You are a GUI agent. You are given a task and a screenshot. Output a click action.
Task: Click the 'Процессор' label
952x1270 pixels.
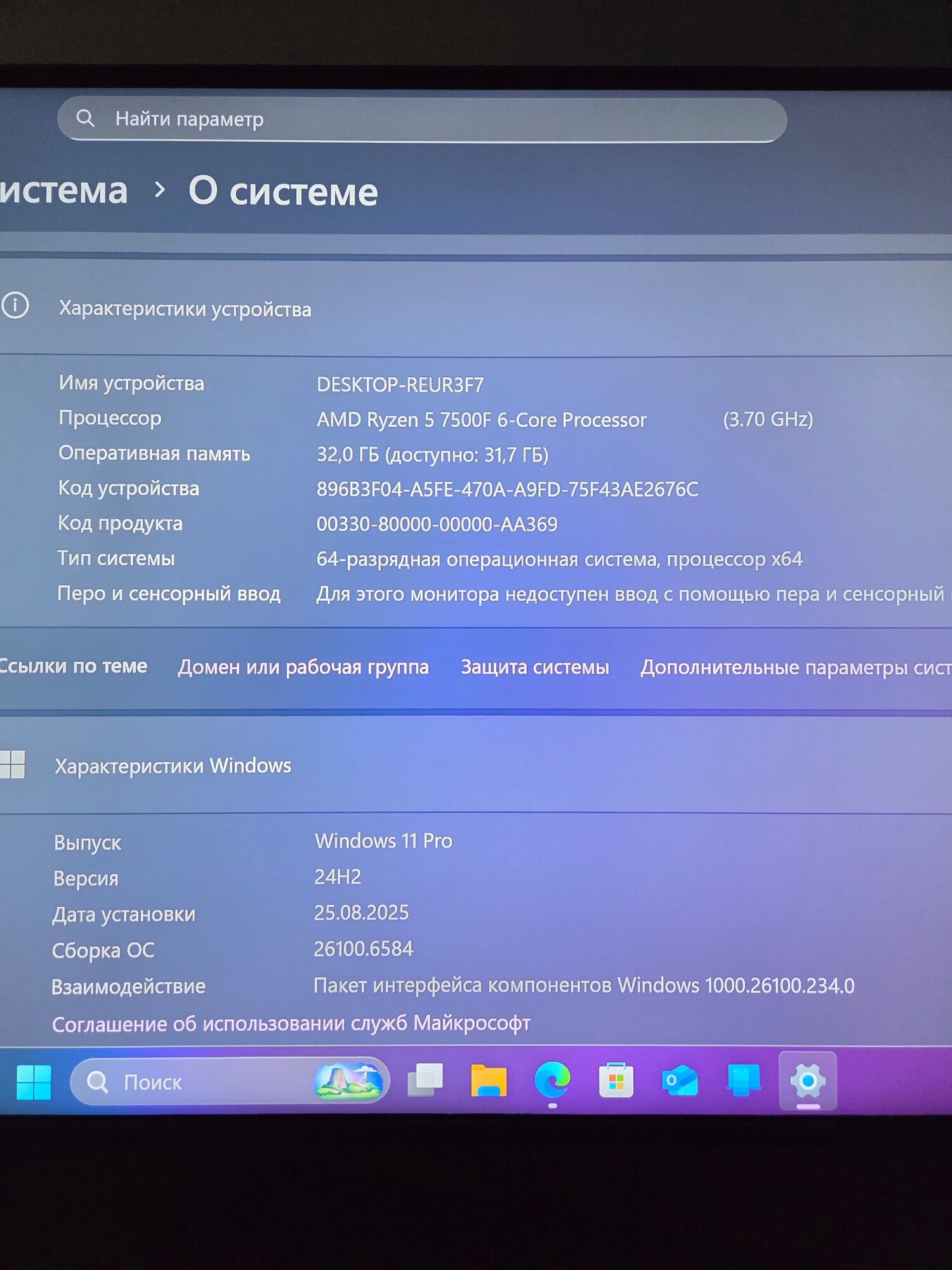pyautogui.click(x=110, y=418)
